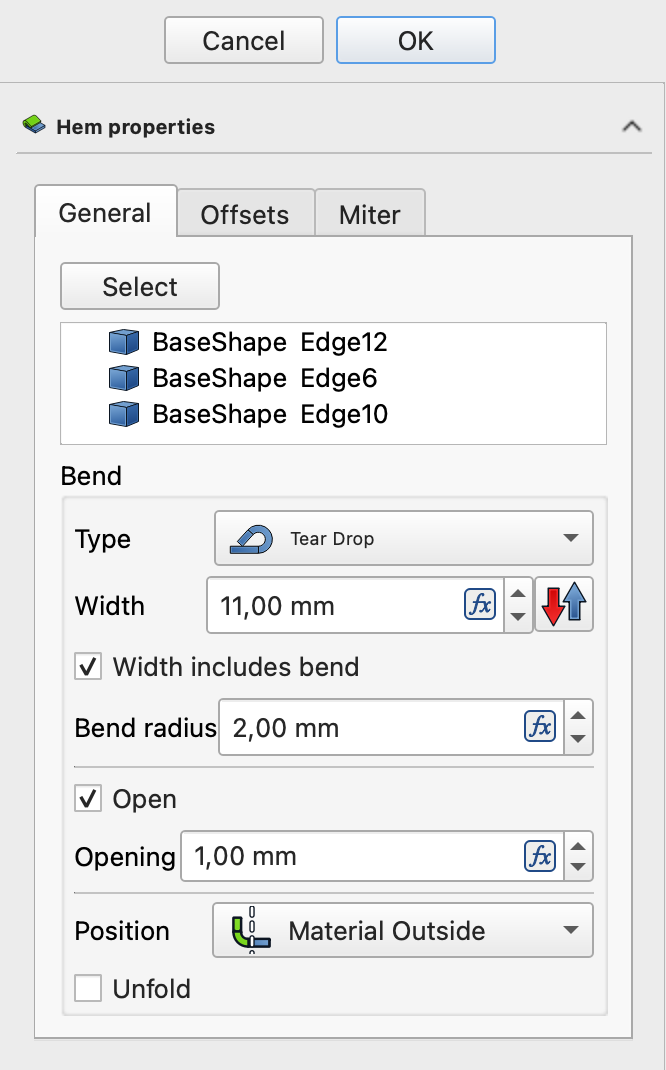Click inside the Width value field
666x1070 pixels.
tap(330, 605)
